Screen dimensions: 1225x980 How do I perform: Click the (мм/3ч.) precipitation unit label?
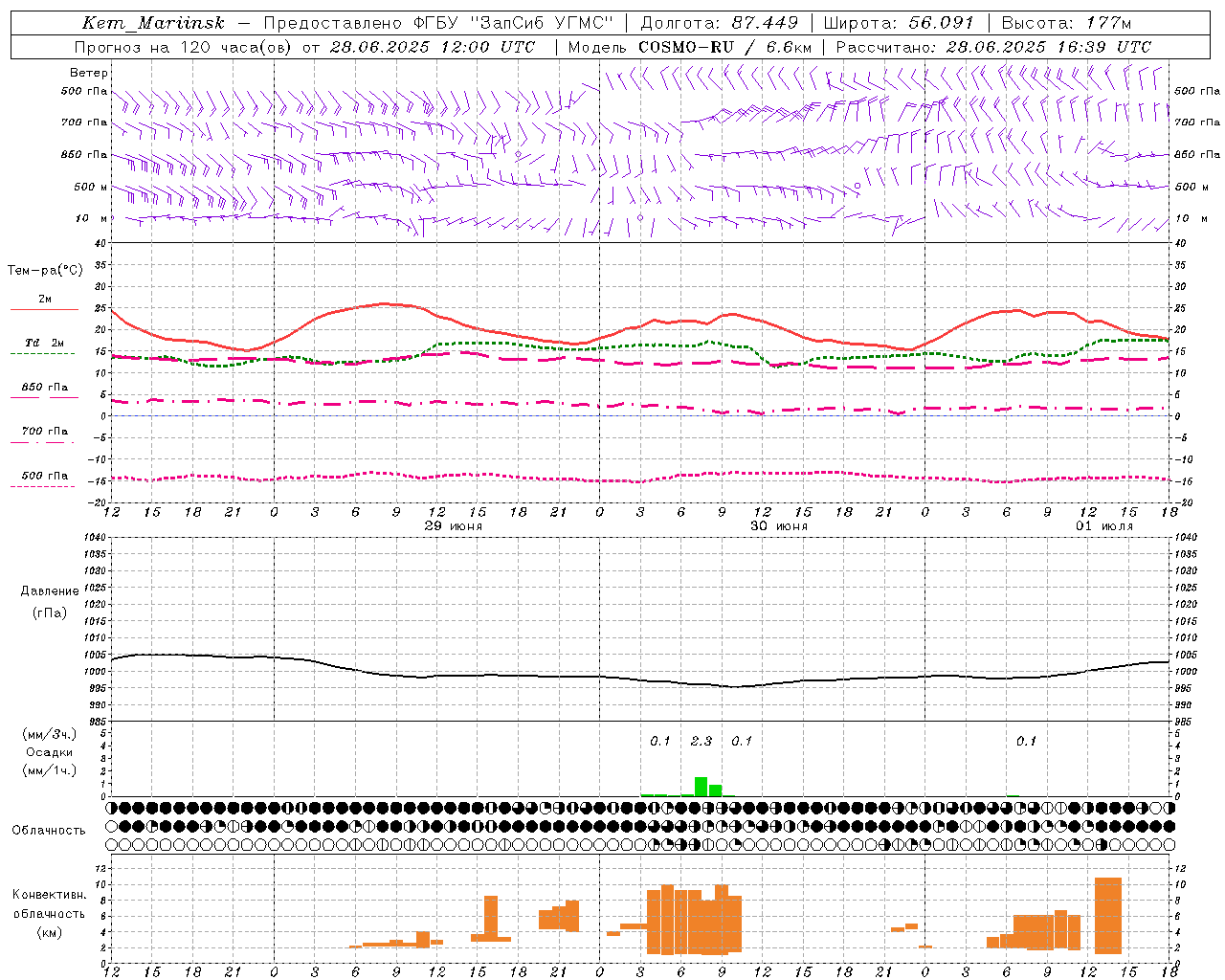49,735
